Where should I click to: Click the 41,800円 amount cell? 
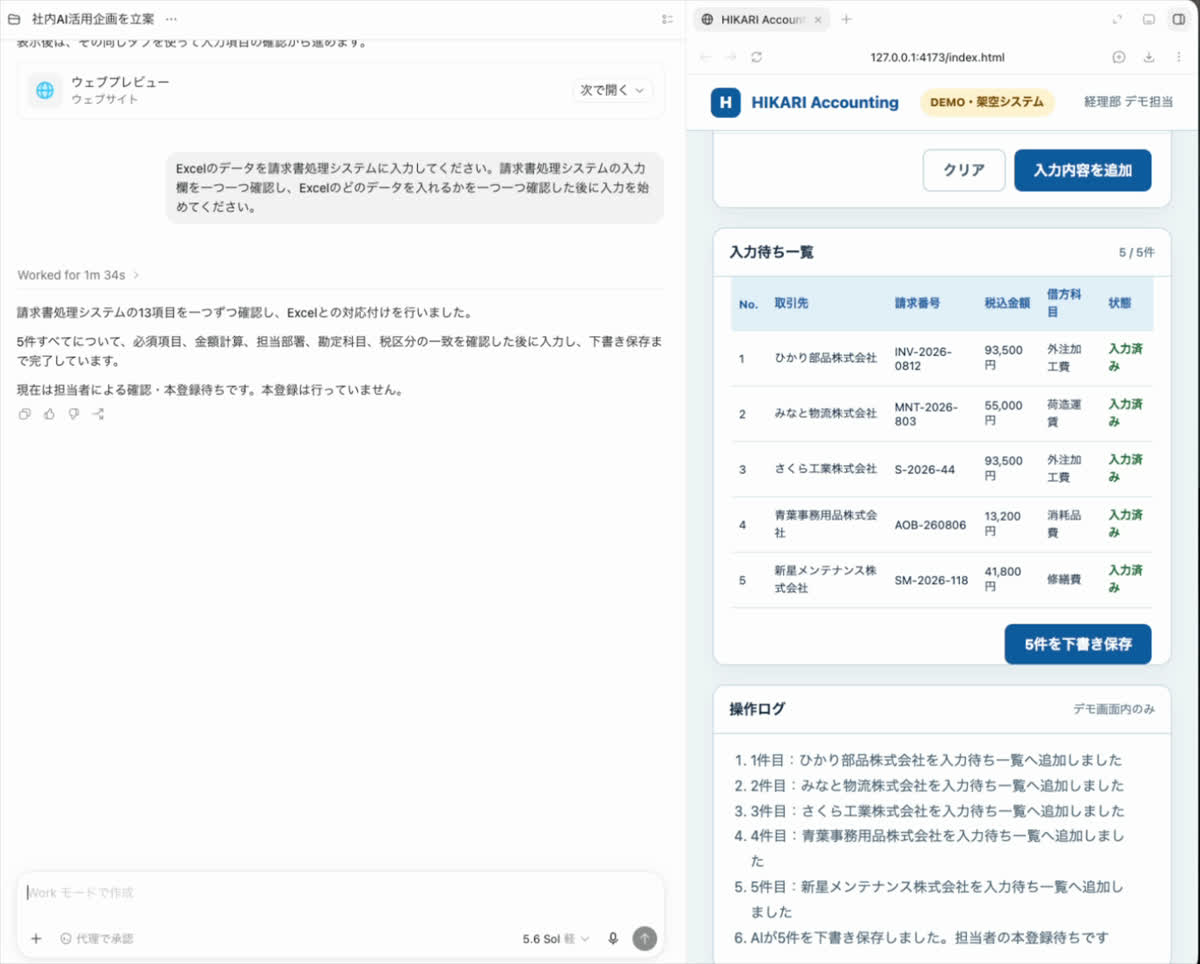(1003, 580)
